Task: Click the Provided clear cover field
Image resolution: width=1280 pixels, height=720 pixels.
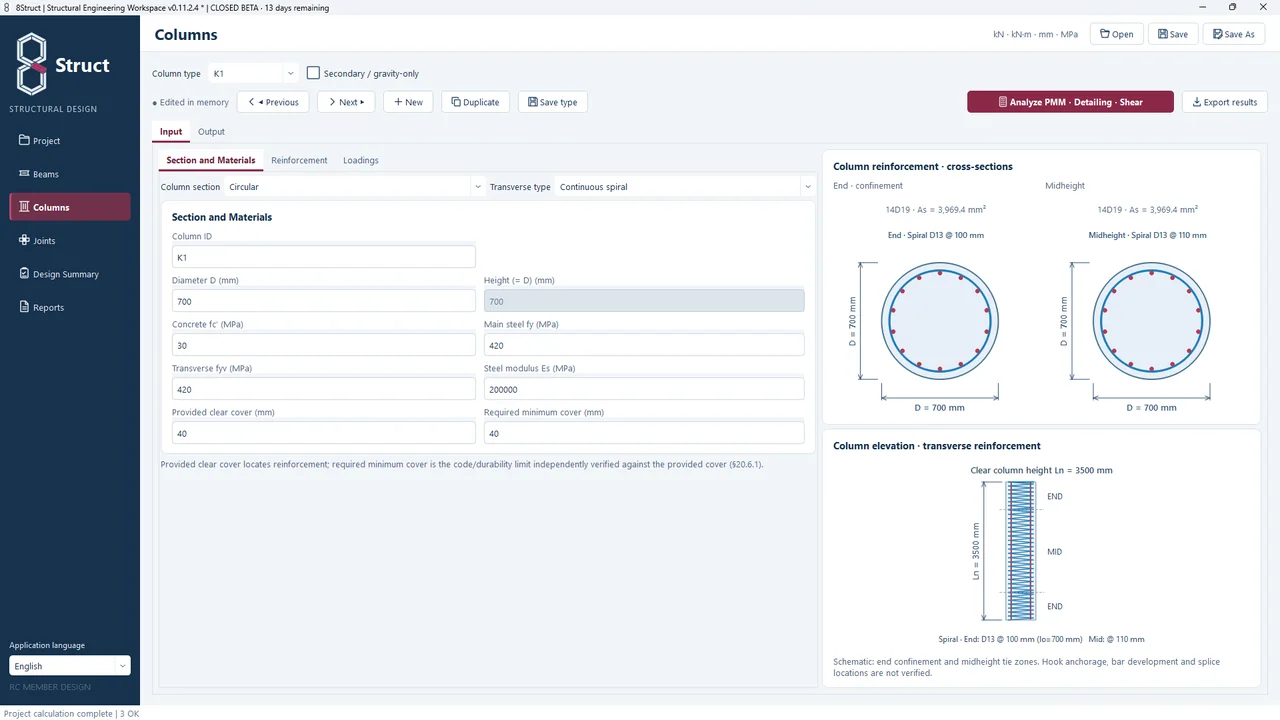Action: pos(324,433)
